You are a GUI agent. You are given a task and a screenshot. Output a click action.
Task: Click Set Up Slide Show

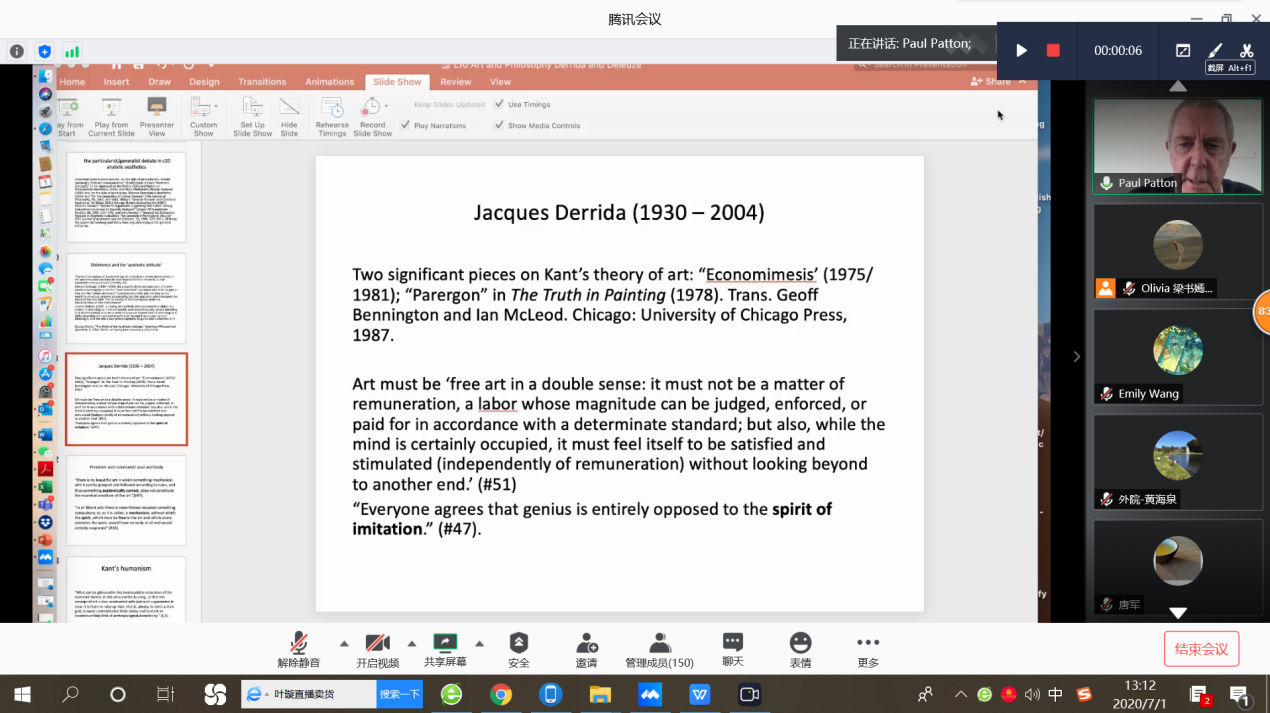(253, 117)
